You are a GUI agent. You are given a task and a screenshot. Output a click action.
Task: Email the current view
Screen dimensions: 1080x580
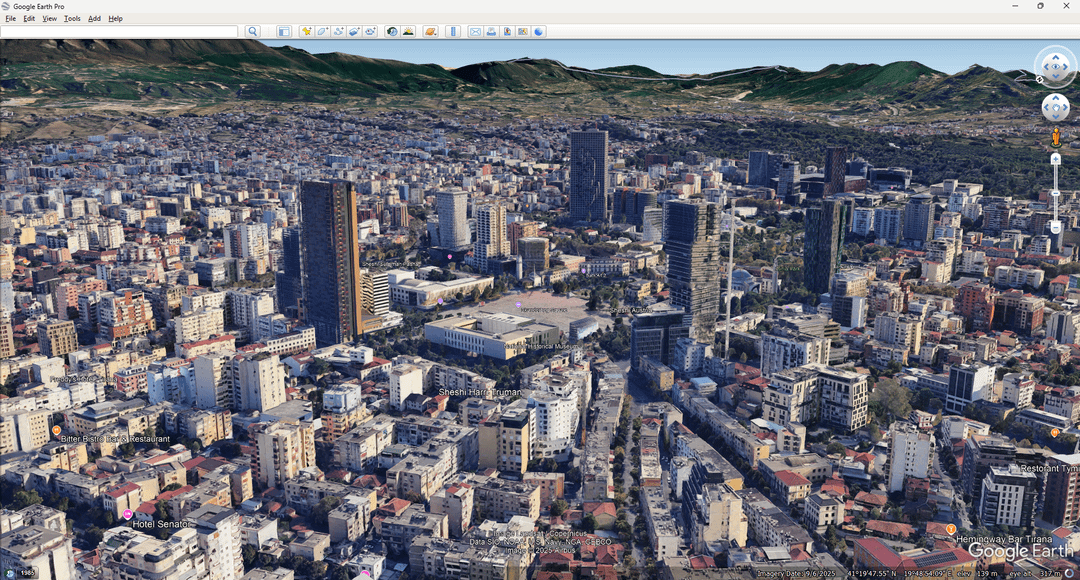click(x=475, y=32)
